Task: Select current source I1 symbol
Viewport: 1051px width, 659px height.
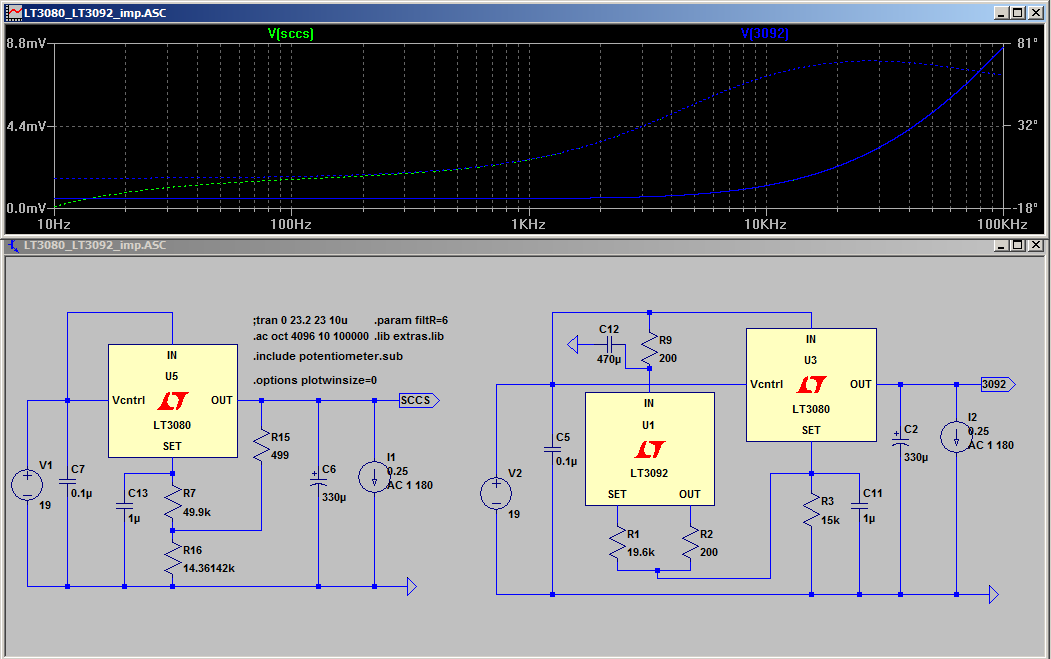Action: (x=374, y=477)
